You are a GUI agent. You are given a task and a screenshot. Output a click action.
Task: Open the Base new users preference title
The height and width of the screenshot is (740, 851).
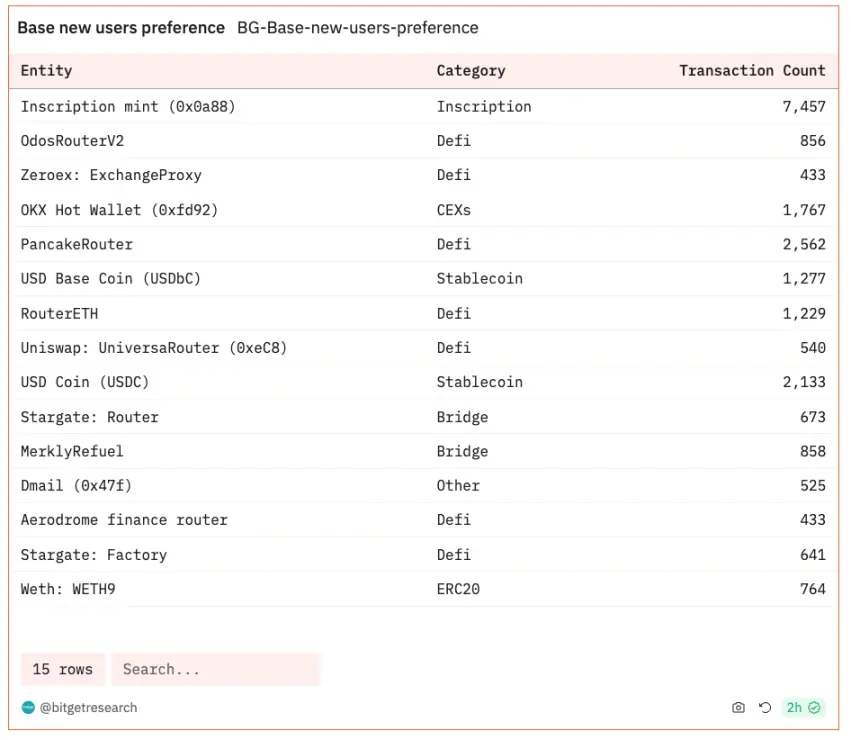click(x=121, y=28)
